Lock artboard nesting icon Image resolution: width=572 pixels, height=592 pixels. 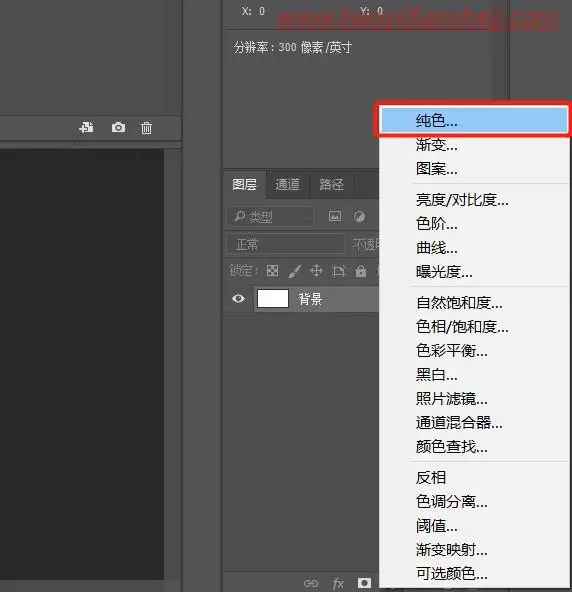tap(338, 271)
